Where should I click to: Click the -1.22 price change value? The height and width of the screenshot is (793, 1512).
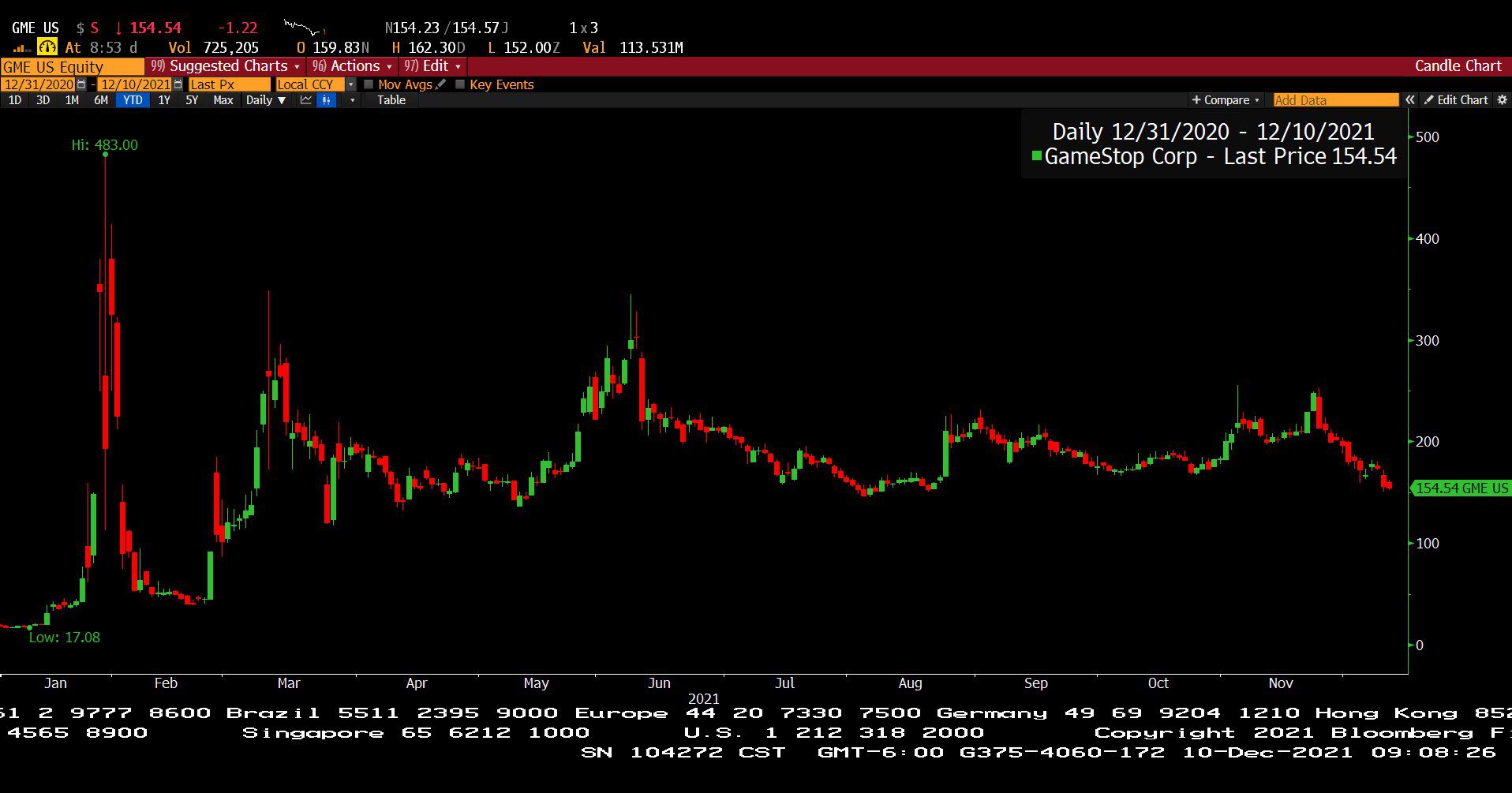click(237, 28)
